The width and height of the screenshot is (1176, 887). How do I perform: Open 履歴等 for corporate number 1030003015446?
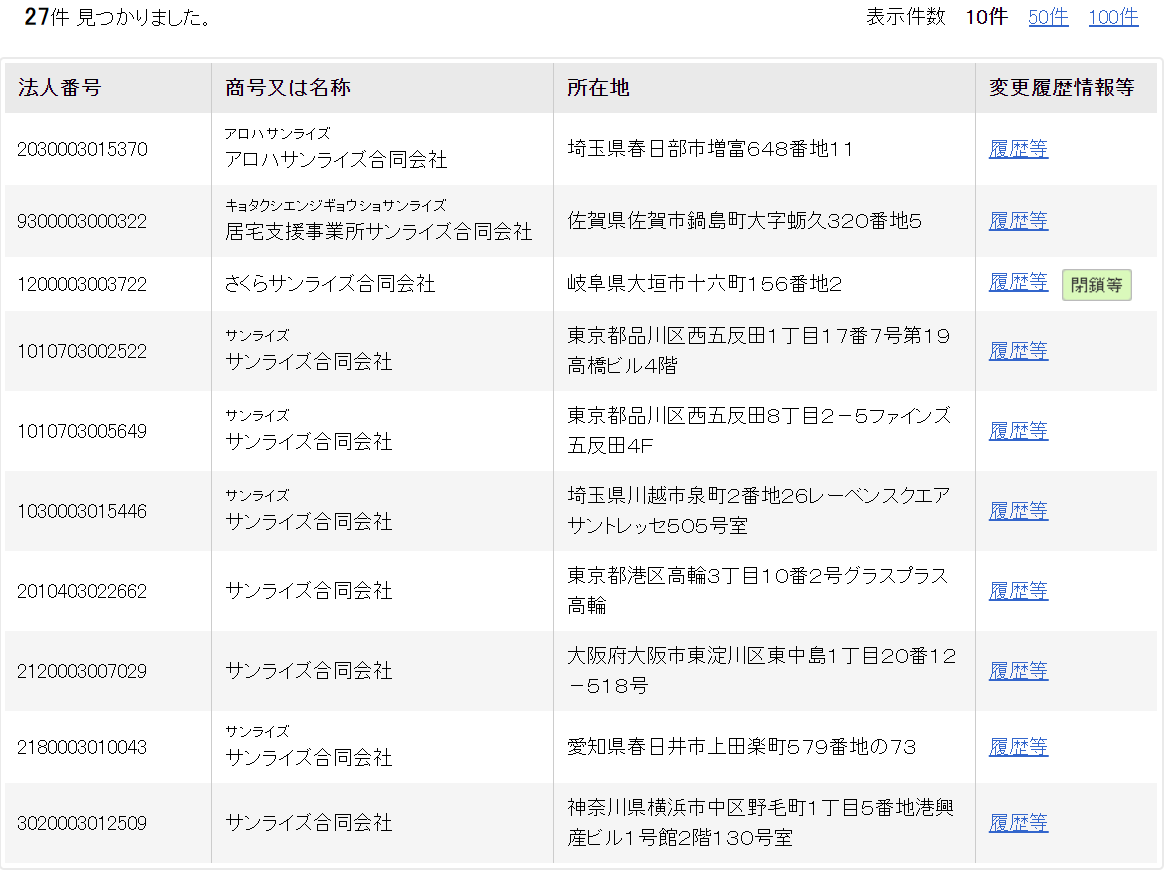pos(1018,511)
